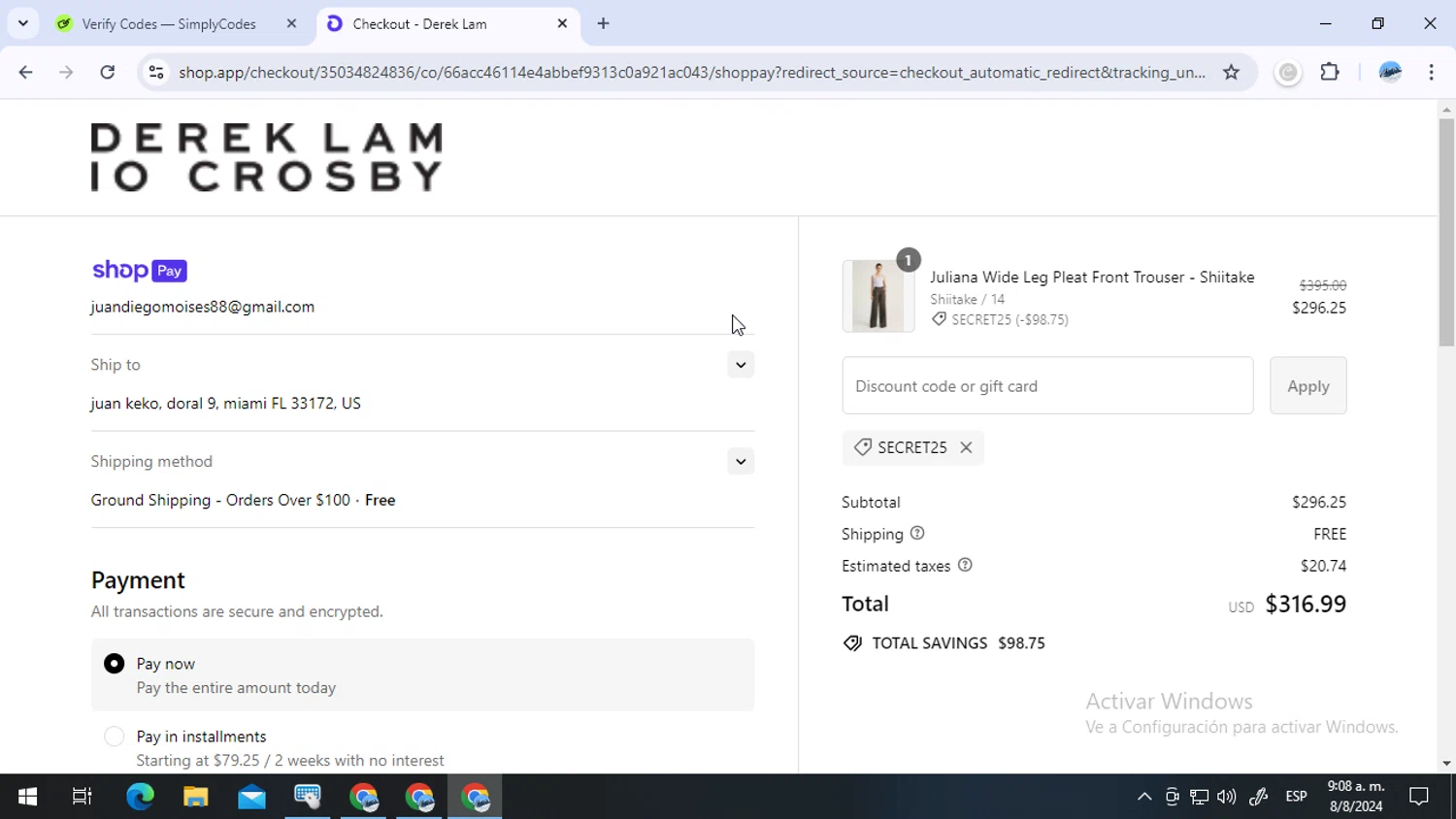Click the scrollbar down arrow

(1446, 764)
